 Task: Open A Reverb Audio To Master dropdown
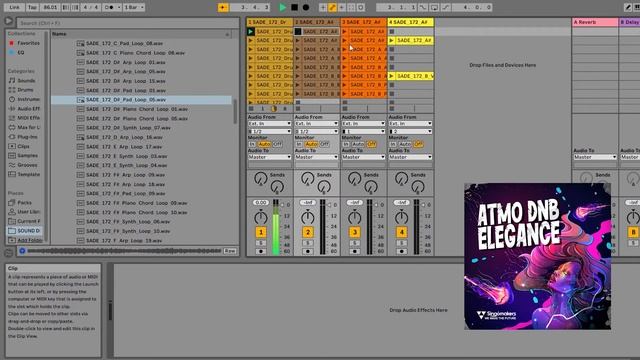(x=595, y=157)
